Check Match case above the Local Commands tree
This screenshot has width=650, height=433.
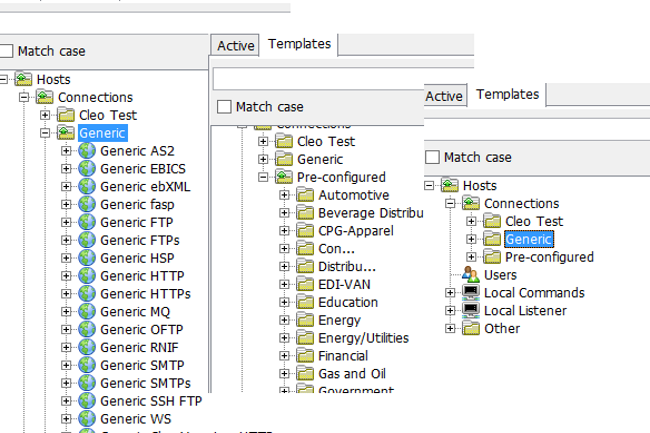click(432, 157)
